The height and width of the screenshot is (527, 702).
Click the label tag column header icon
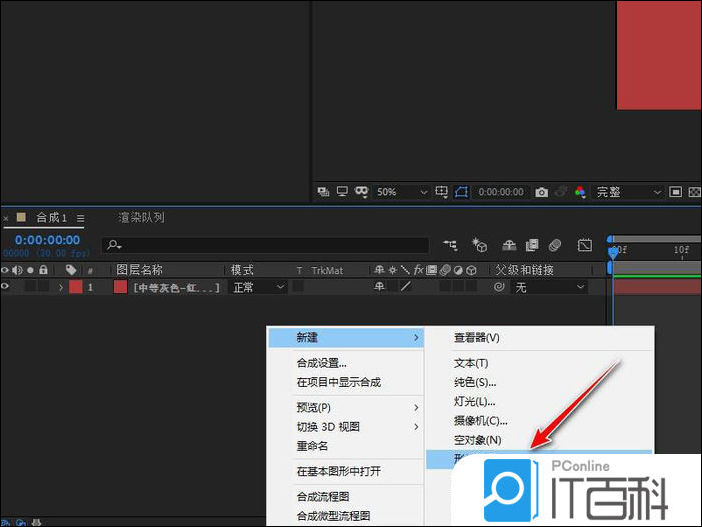click(71, 270)
